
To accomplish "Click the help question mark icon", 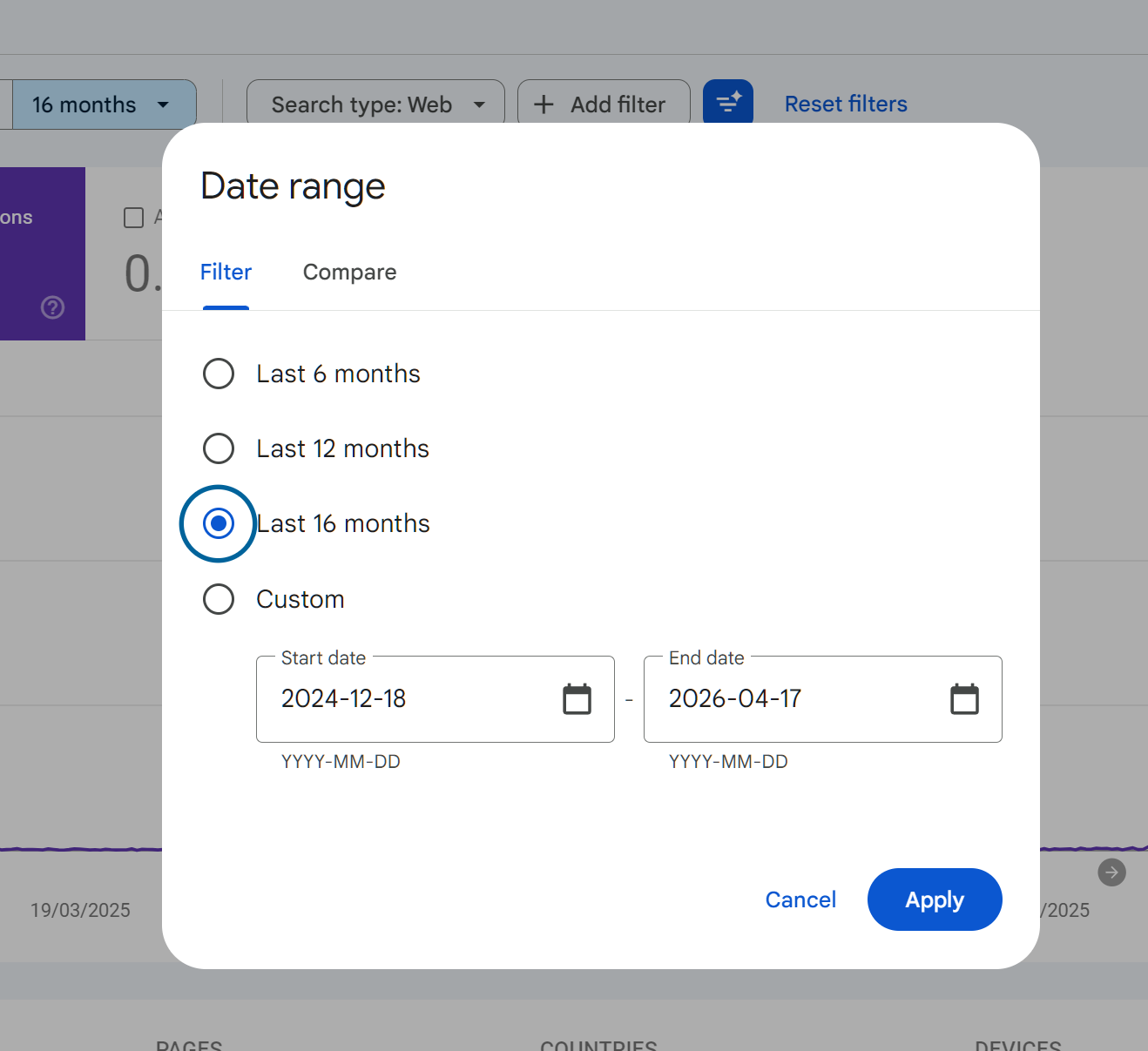I will 53,307.
